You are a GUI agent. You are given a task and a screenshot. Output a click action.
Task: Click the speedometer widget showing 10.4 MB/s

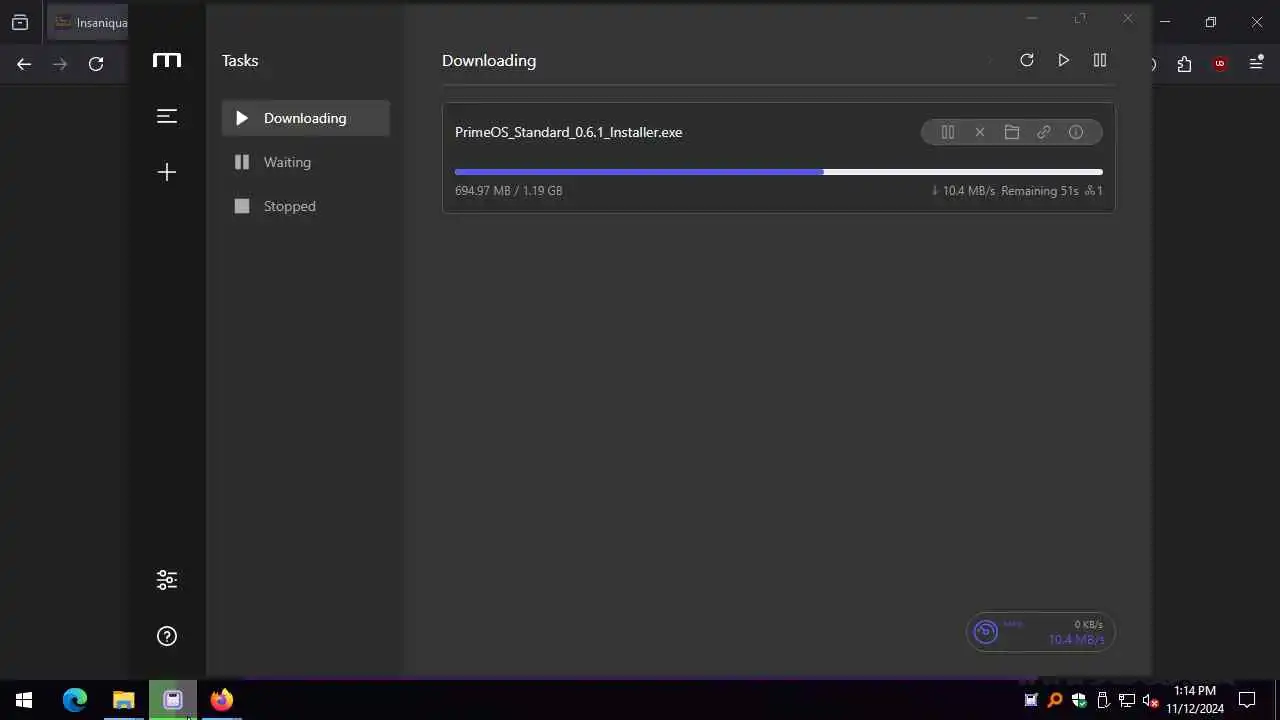pyautogui.click(x=1040, y=632)
